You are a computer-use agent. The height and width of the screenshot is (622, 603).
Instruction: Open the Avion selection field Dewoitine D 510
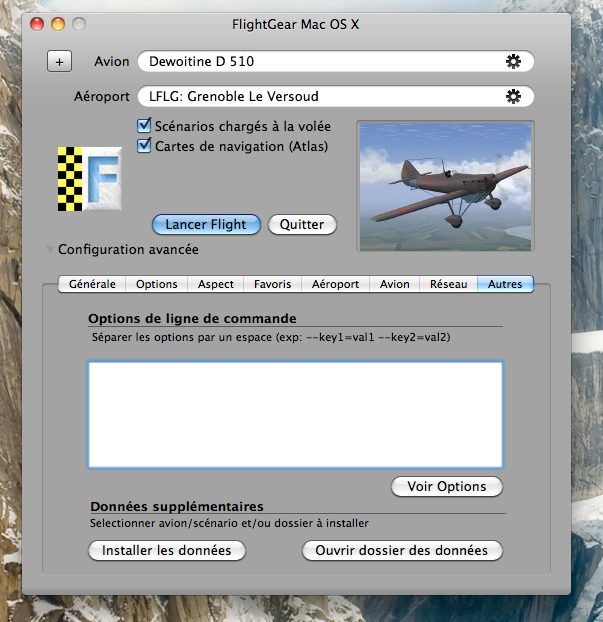[336, 61]
